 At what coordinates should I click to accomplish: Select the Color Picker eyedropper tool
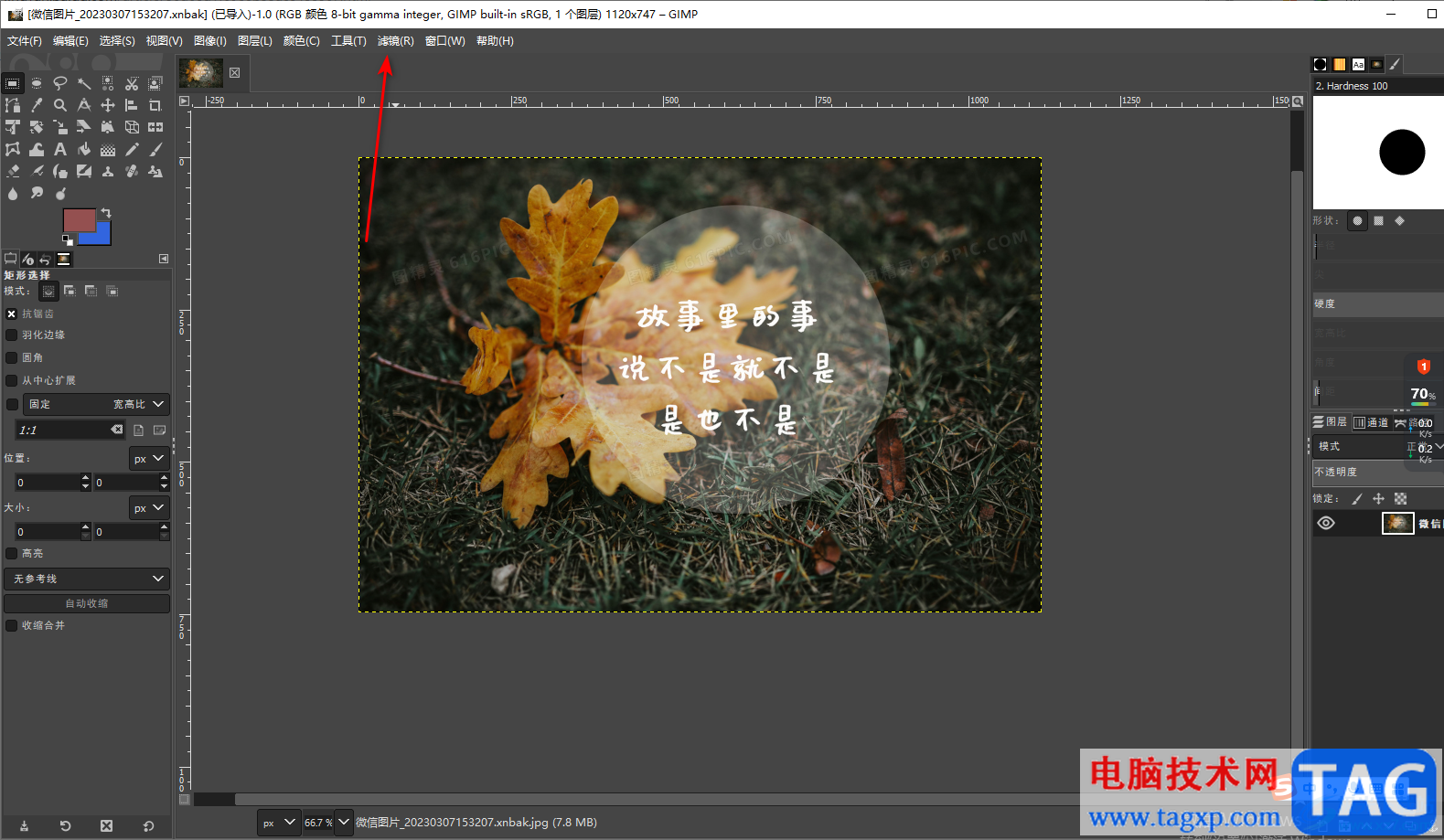(37, 105)
